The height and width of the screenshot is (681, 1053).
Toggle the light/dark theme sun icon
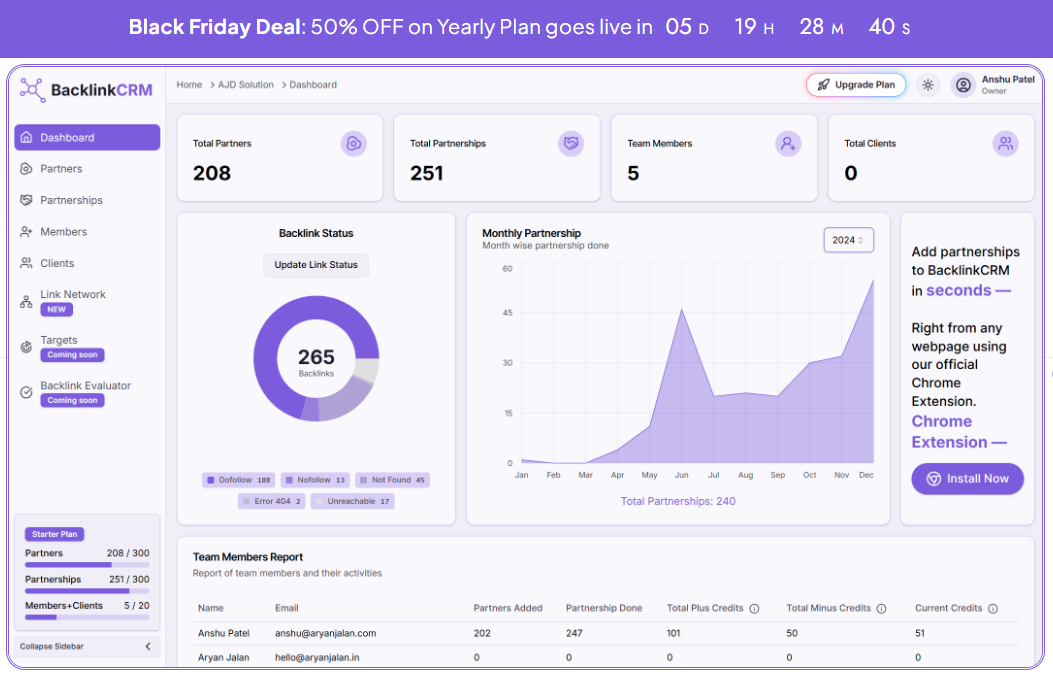click(x=928, y=85)
